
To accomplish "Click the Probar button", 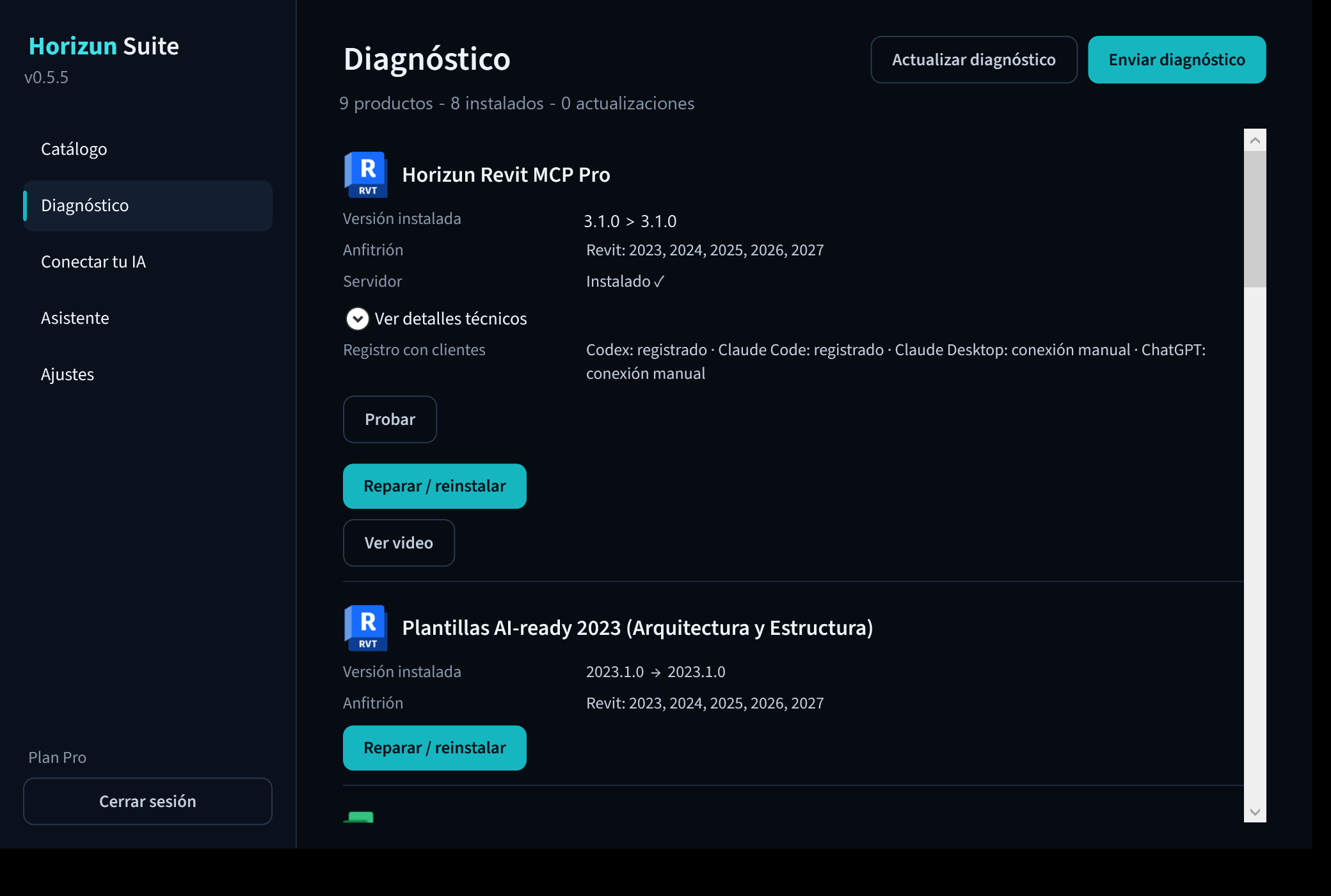I will (x=390, y=419).
